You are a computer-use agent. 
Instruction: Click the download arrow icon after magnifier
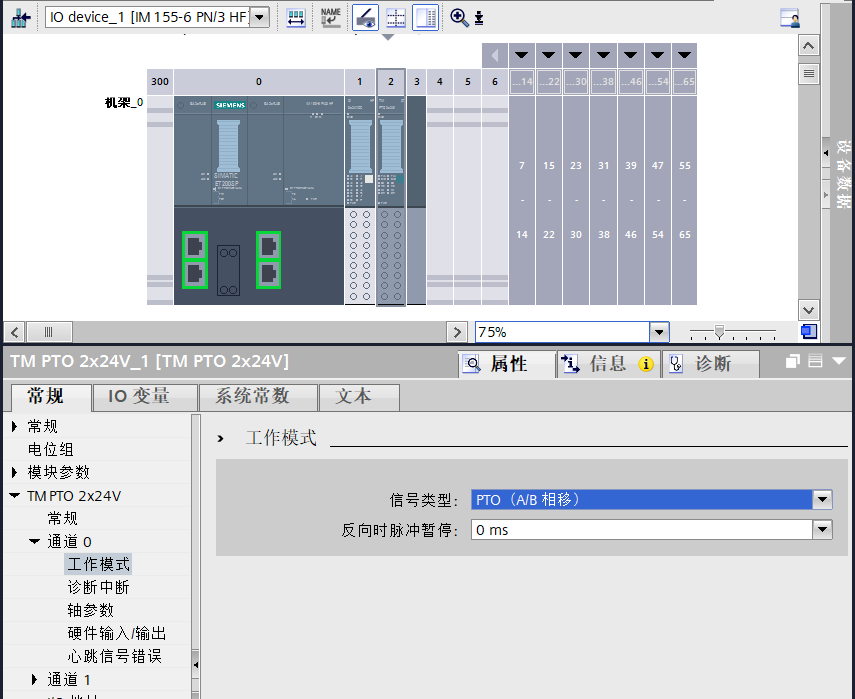click(479, 18)
